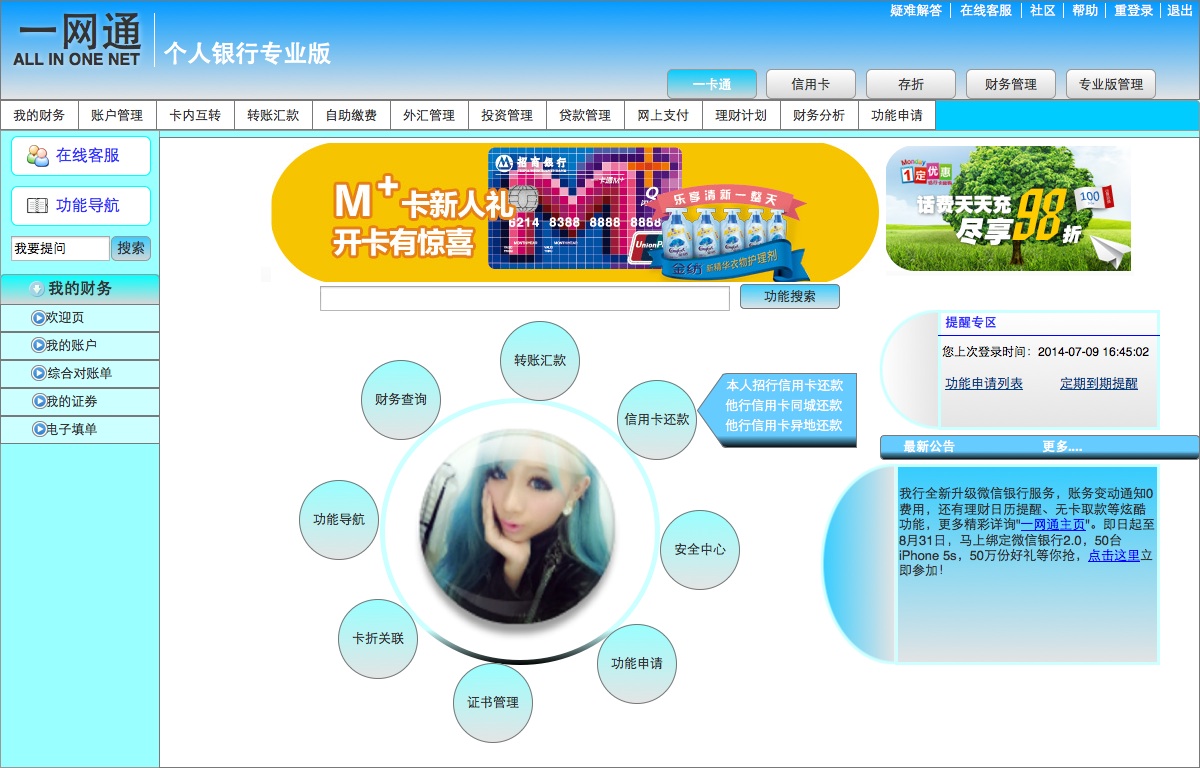This screenshot has width=1200, height=768.
Task: Switch to the 存折 tab
Action: click(911, 84)
